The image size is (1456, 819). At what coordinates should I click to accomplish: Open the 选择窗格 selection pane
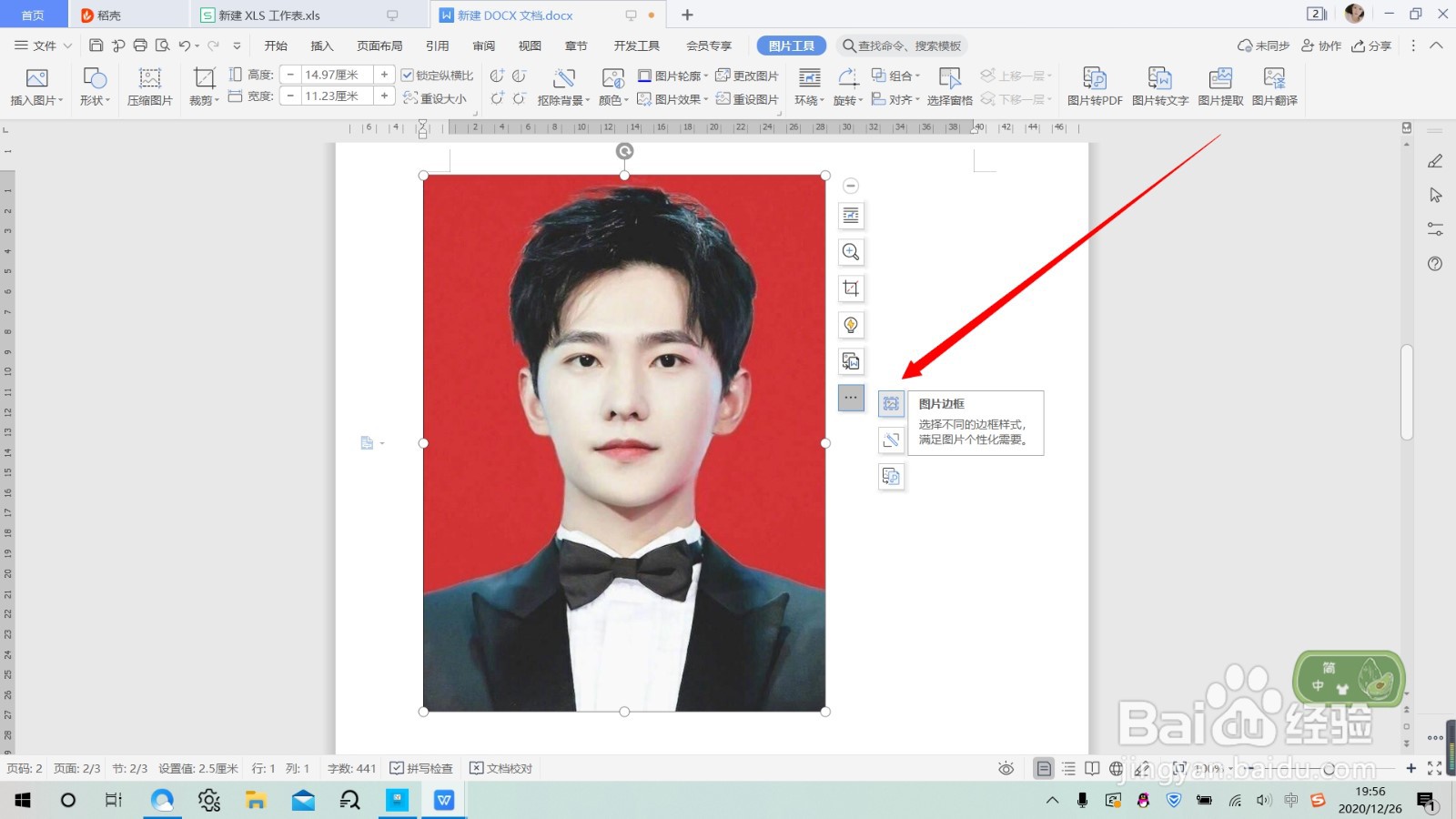pos(950,87)
